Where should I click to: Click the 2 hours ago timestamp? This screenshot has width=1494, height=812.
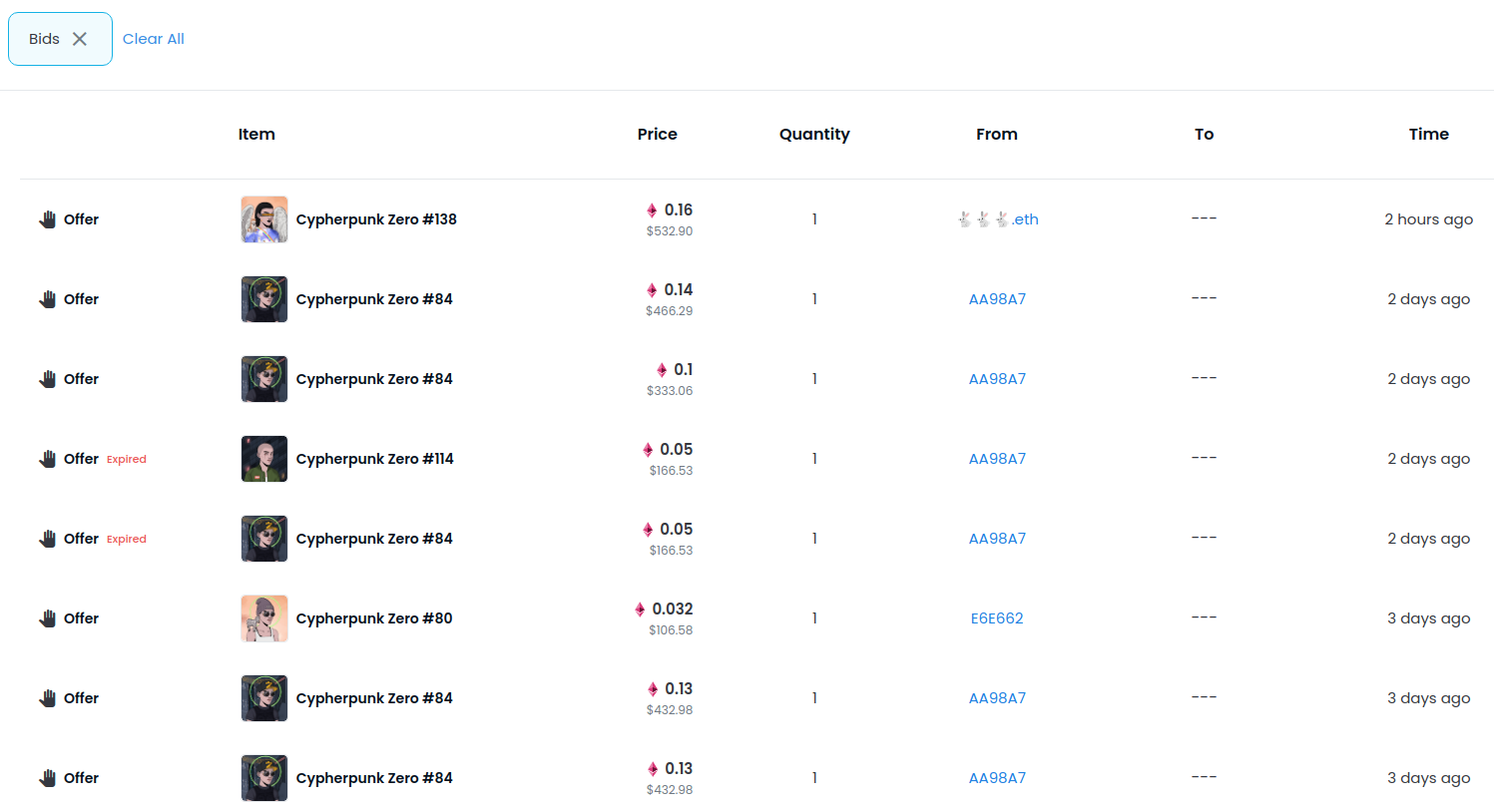[x=1428, y=219]
